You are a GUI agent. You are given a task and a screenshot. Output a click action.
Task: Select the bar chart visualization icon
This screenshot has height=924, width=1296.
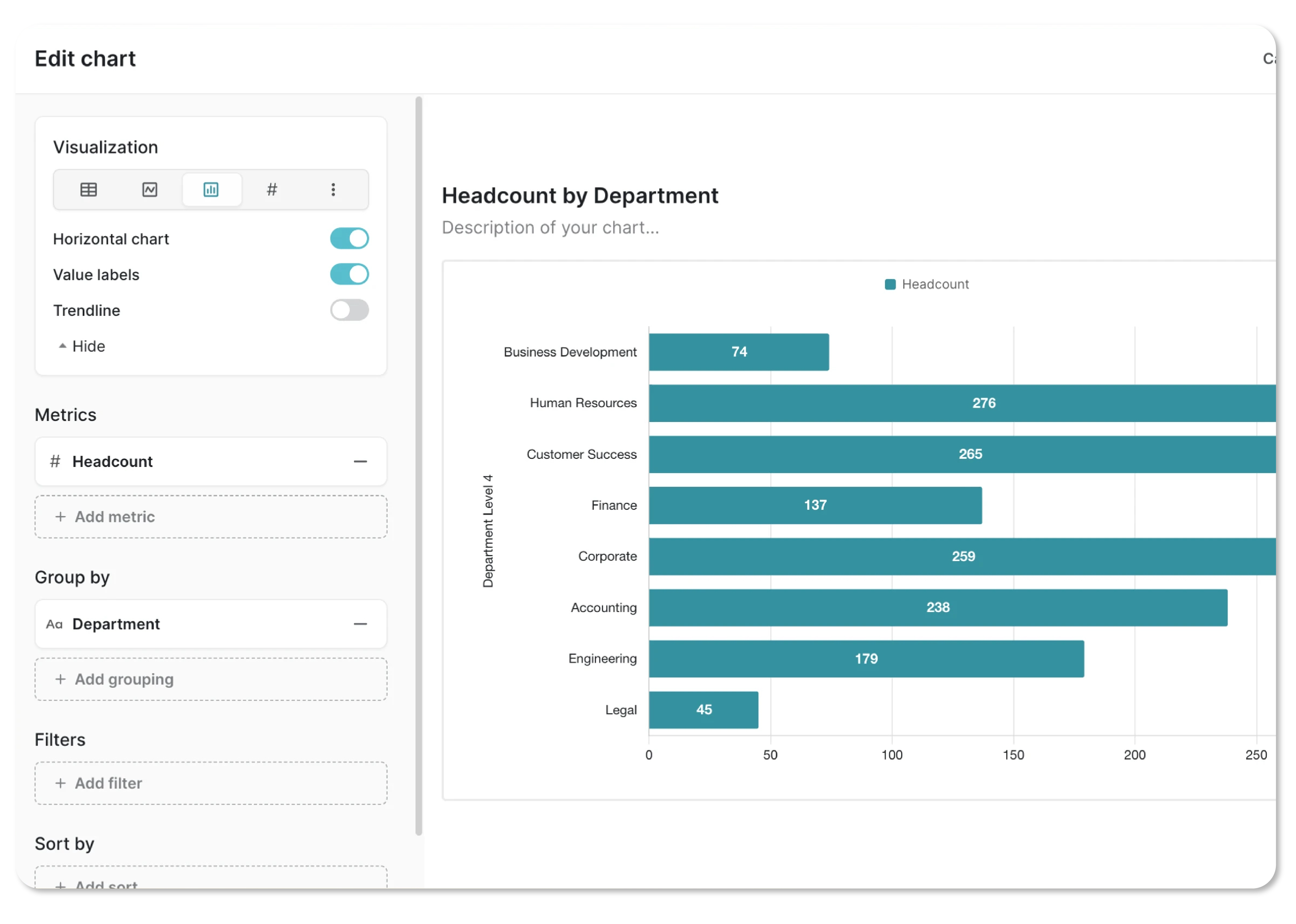tap(211, 189)
